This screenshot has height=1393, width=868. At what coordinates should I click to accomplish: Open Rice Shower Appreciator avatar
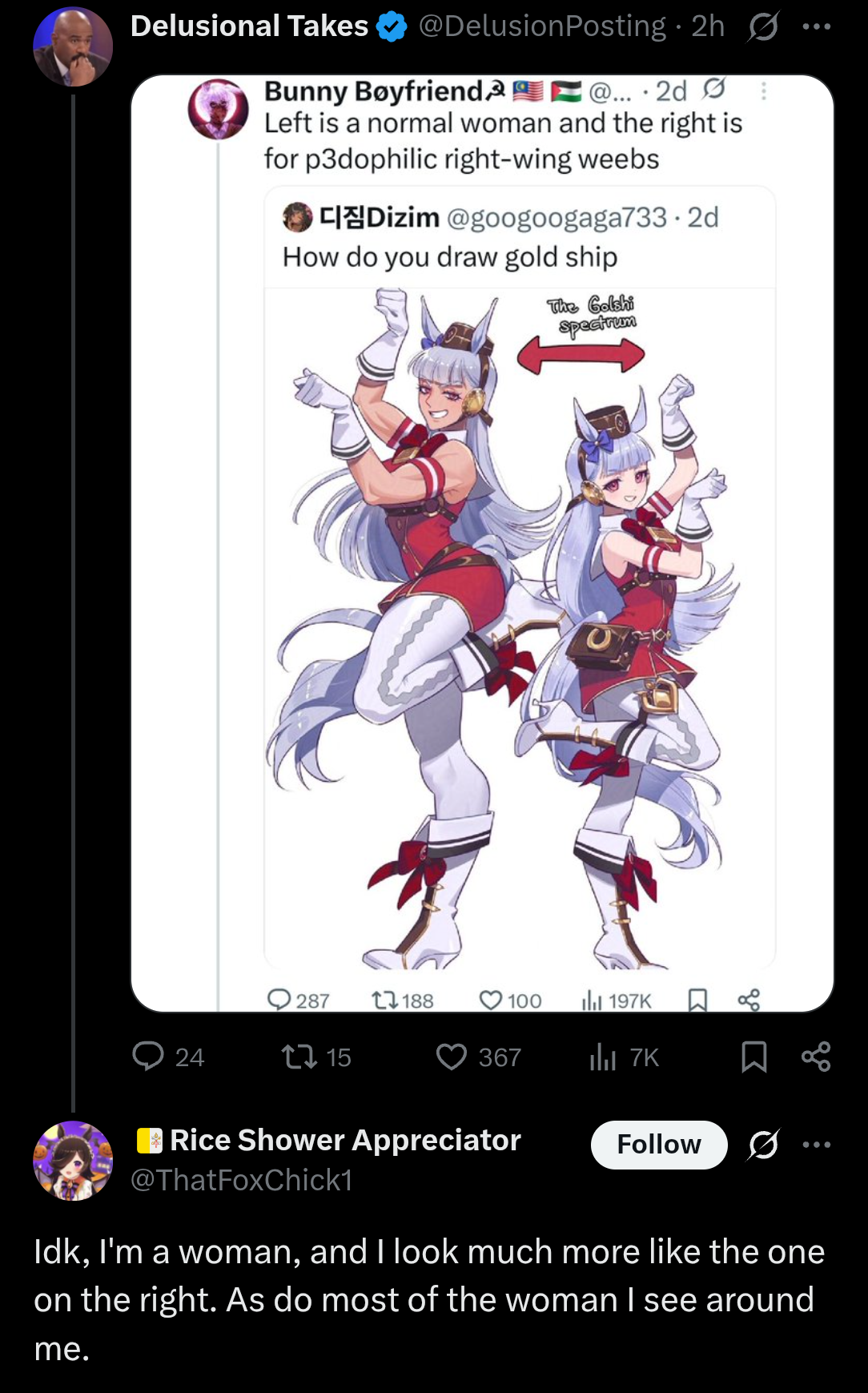click(x=73, y=1160)
